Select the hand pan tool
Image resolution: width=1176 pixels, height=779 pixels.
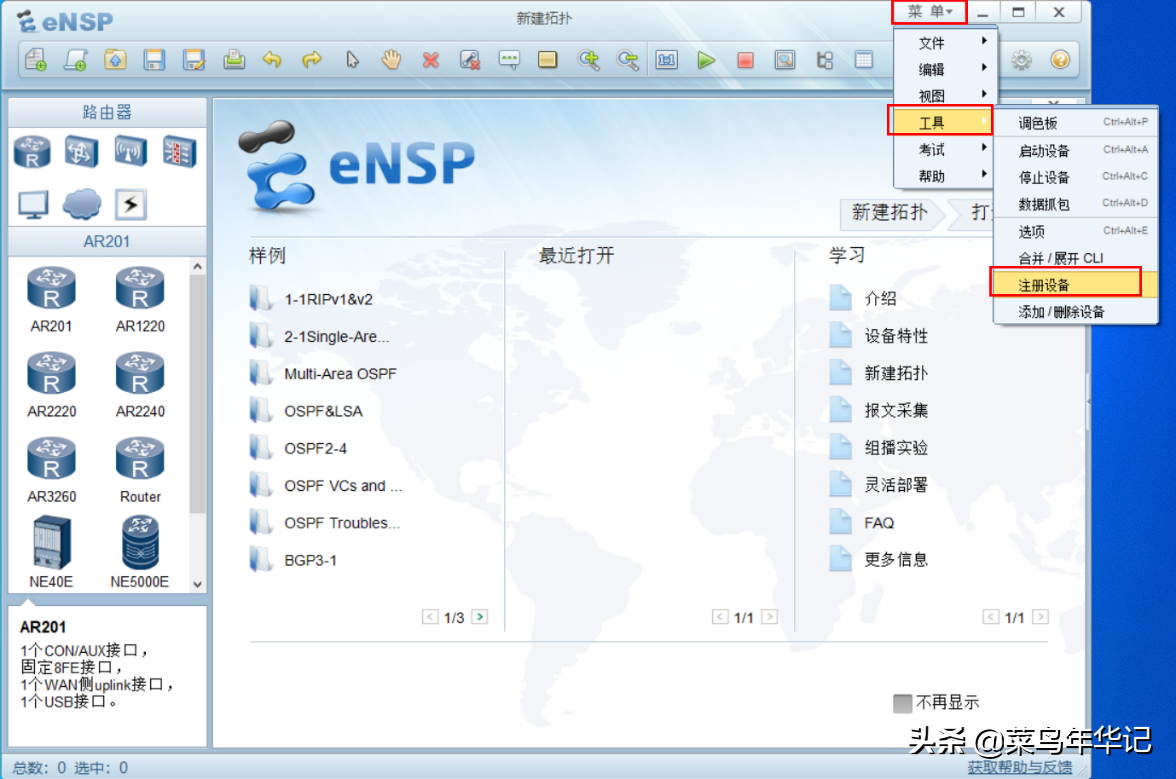click(391, 59)
